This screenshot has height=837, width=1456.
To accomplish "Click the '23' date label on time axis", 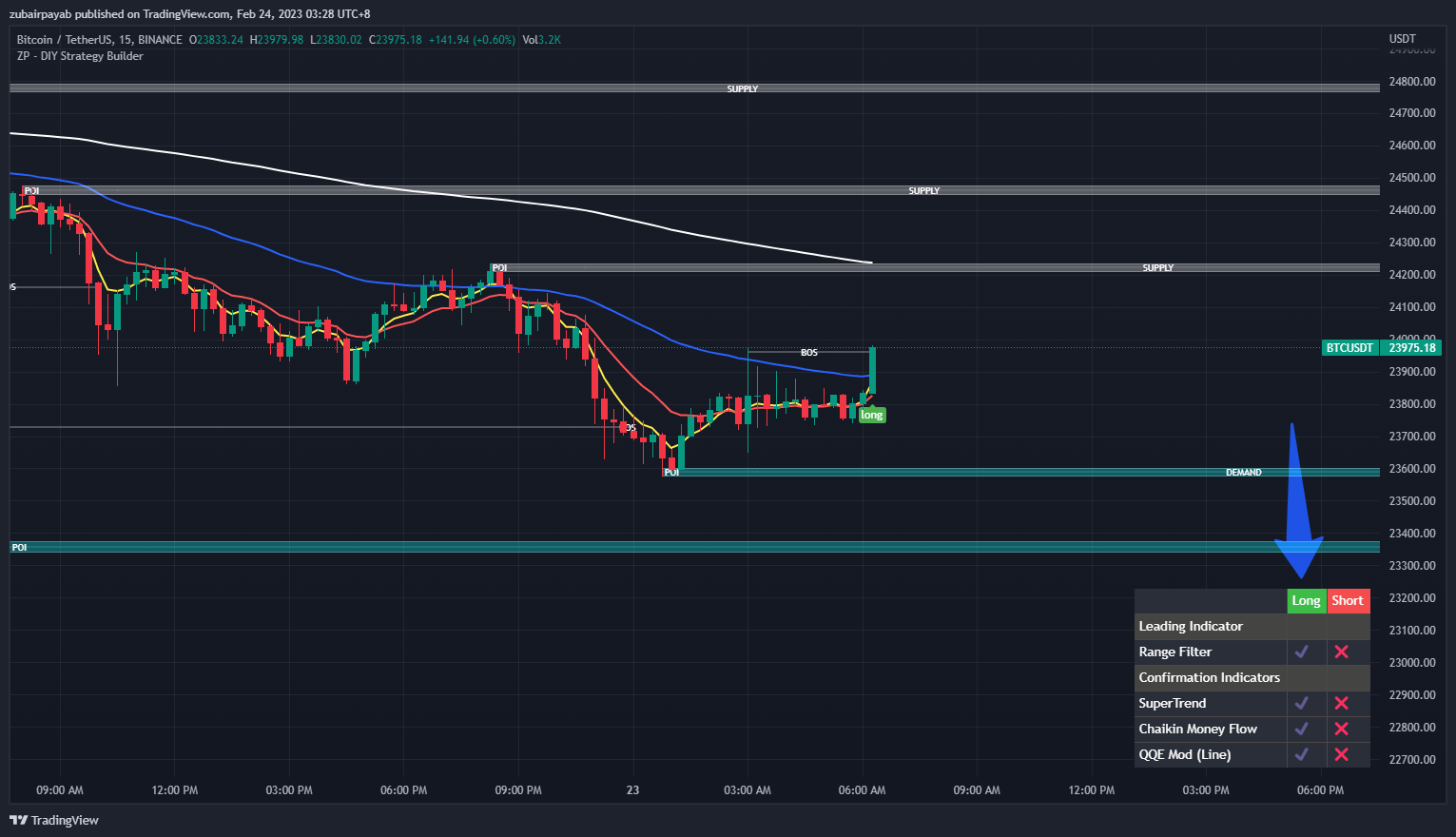I will [x=633, y=790].
